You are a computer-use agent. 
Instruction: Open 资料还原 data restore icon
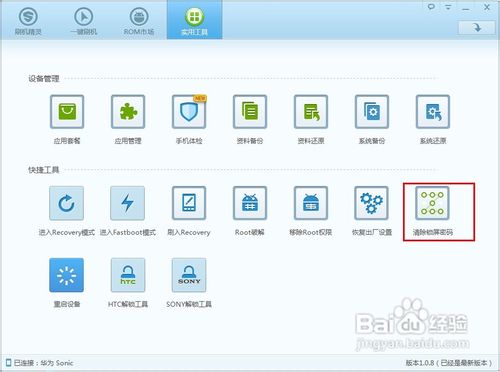click(311, 112)
